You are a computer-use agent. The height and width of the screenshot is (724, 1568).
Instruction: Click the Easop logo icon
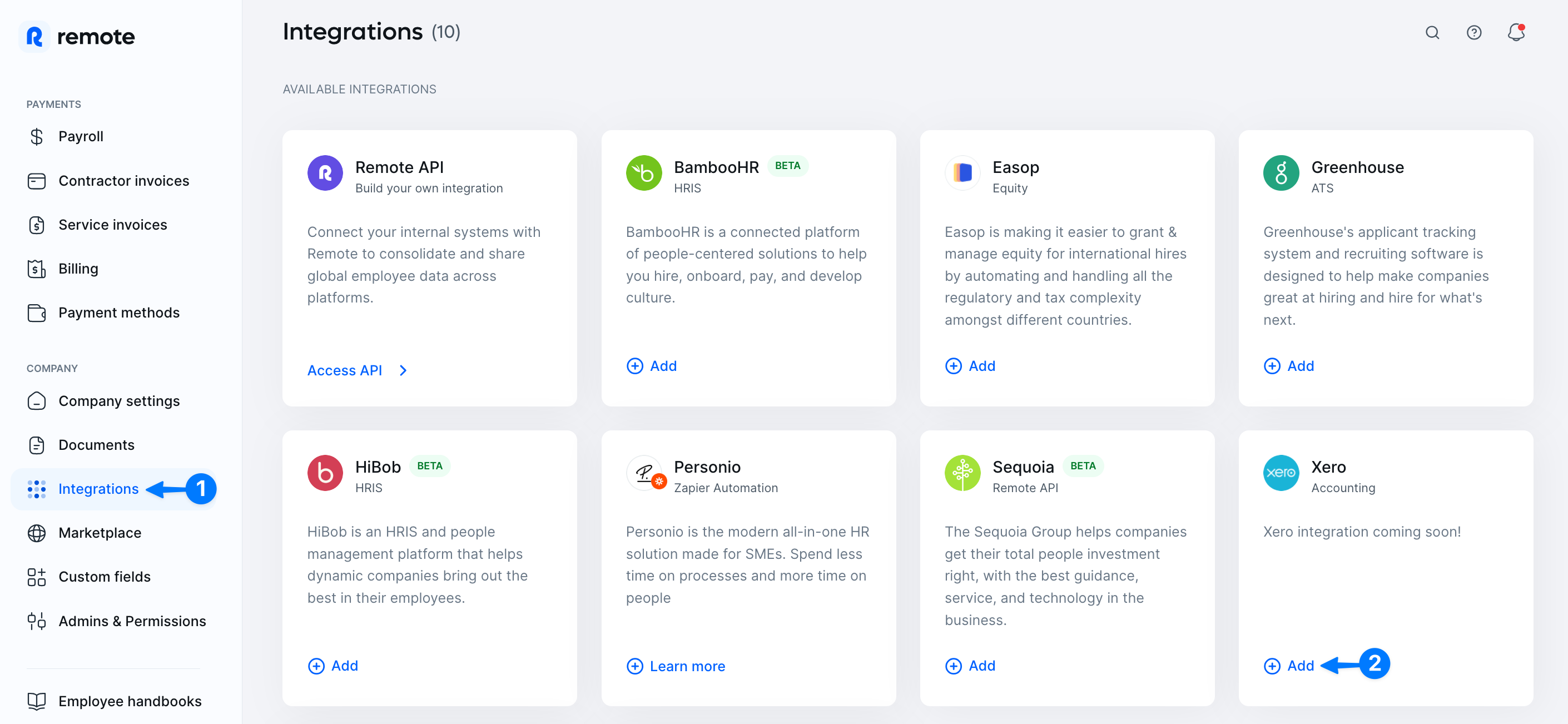(962, 173)
